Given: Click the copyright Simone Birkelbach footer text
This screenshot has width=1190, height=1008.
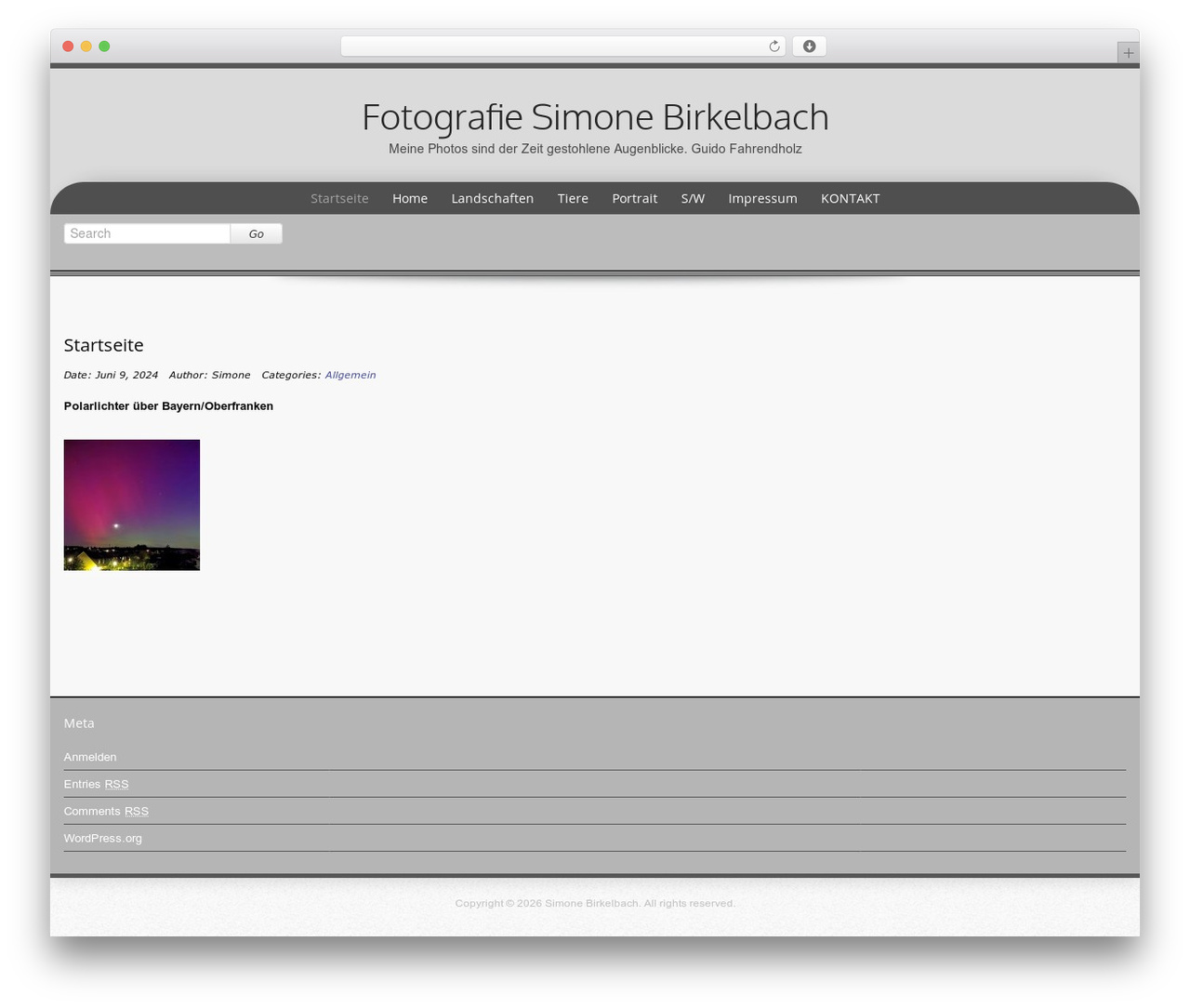Looking at the screenshot, I should 595,903.
